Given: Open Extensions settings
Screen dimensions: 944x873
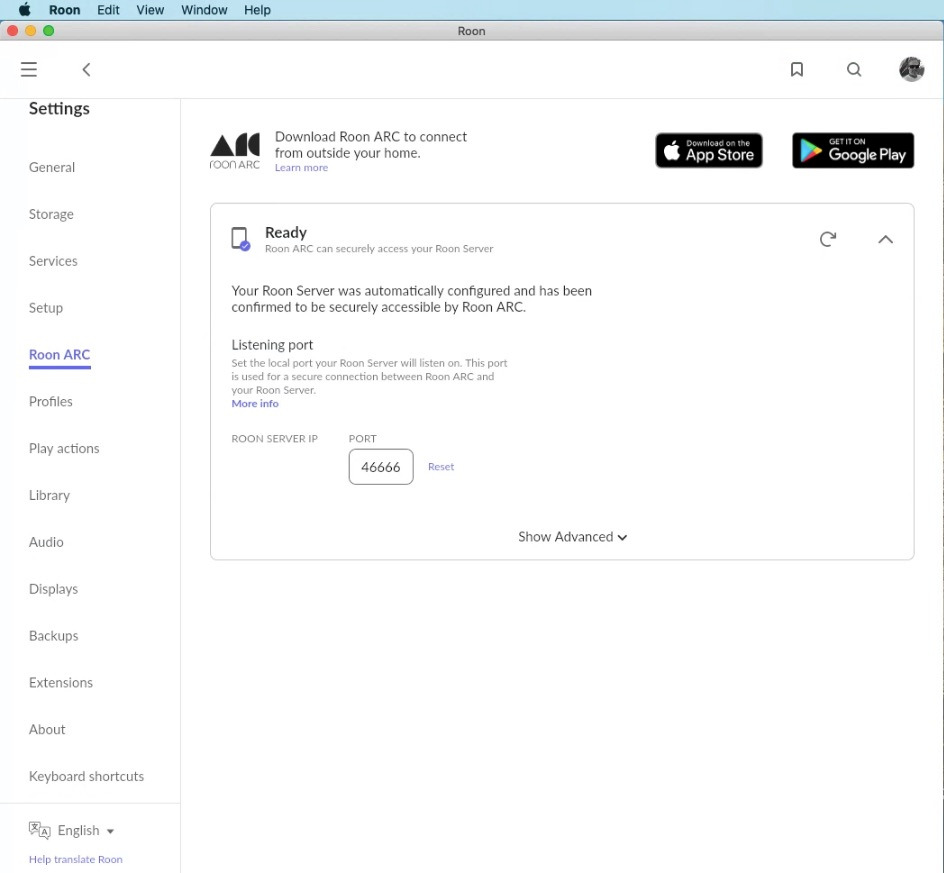Looking at the screenshot, I should coord(61,683).
